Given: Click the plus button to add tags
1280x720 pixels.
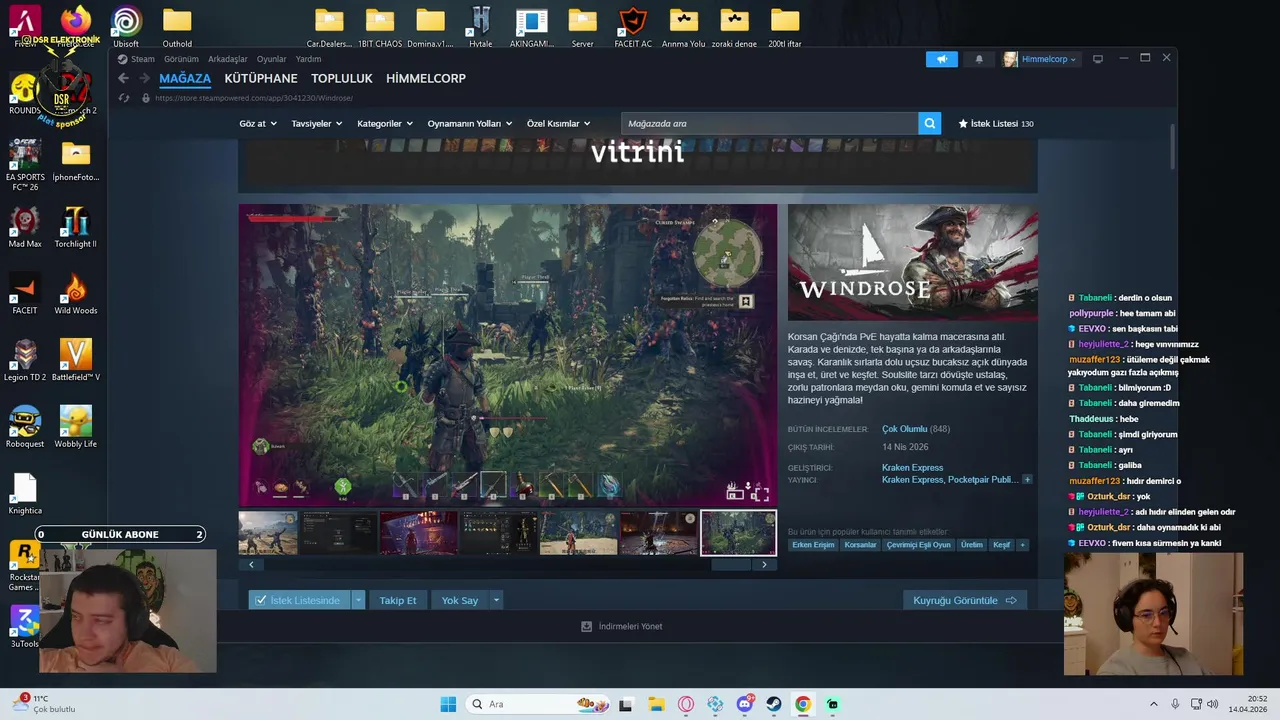Looking at the screenshot, I should [1021, 545].
